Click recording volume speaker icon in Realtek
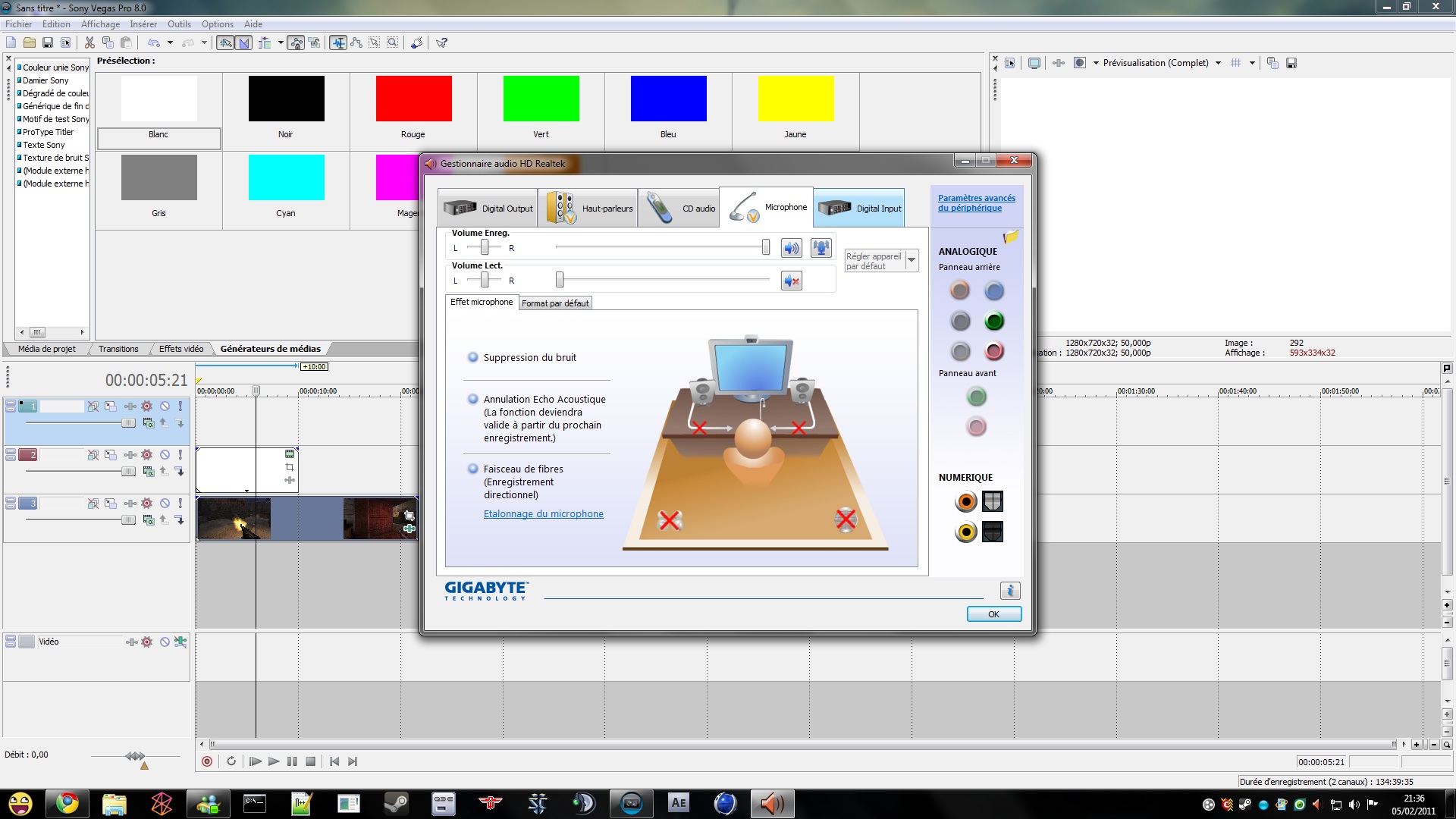 792,248
